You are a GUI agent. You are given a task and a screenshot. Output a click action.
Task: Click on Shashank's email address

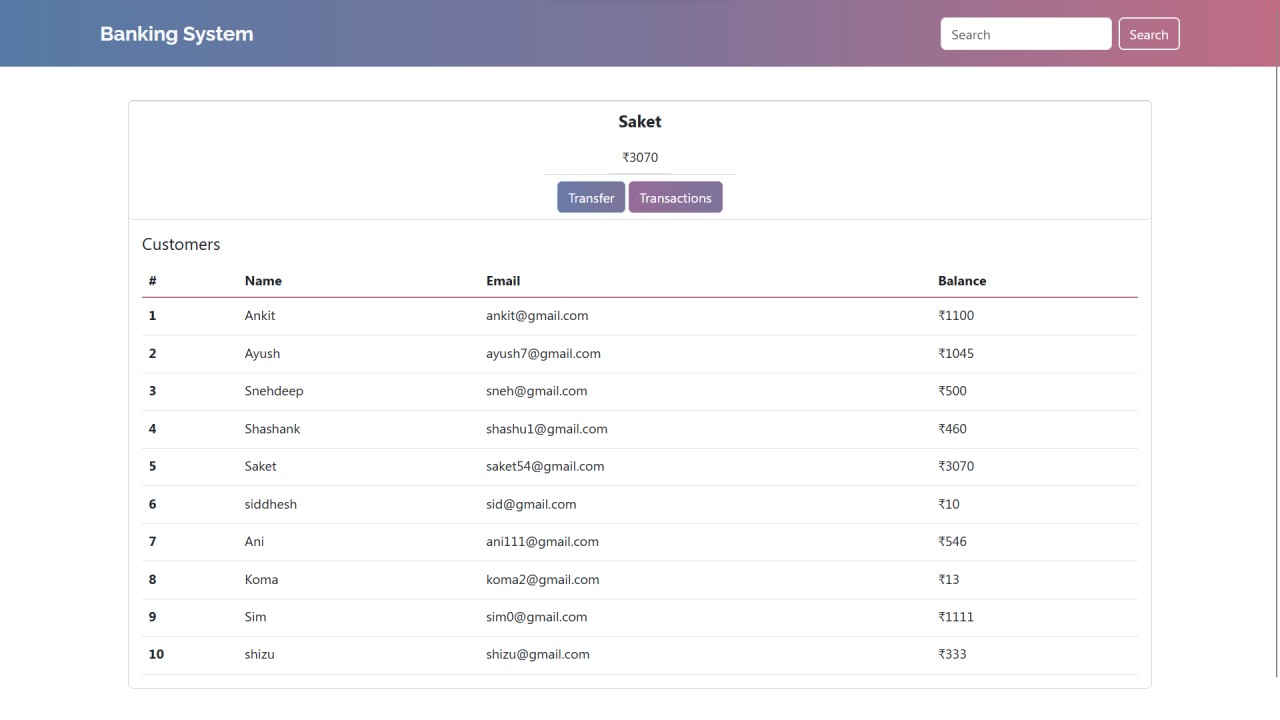[x=547, y=428]
